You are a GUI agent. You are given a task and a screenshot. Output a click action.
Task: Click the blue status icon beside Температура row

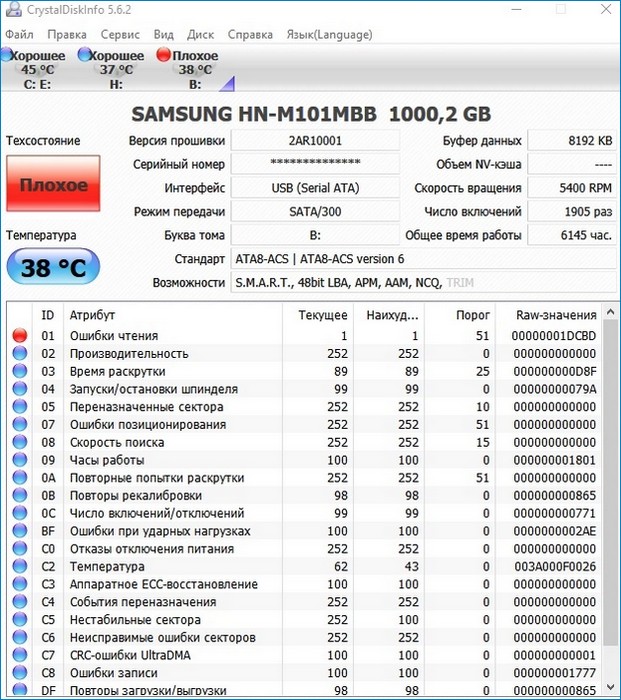click(x=18, y=567)
